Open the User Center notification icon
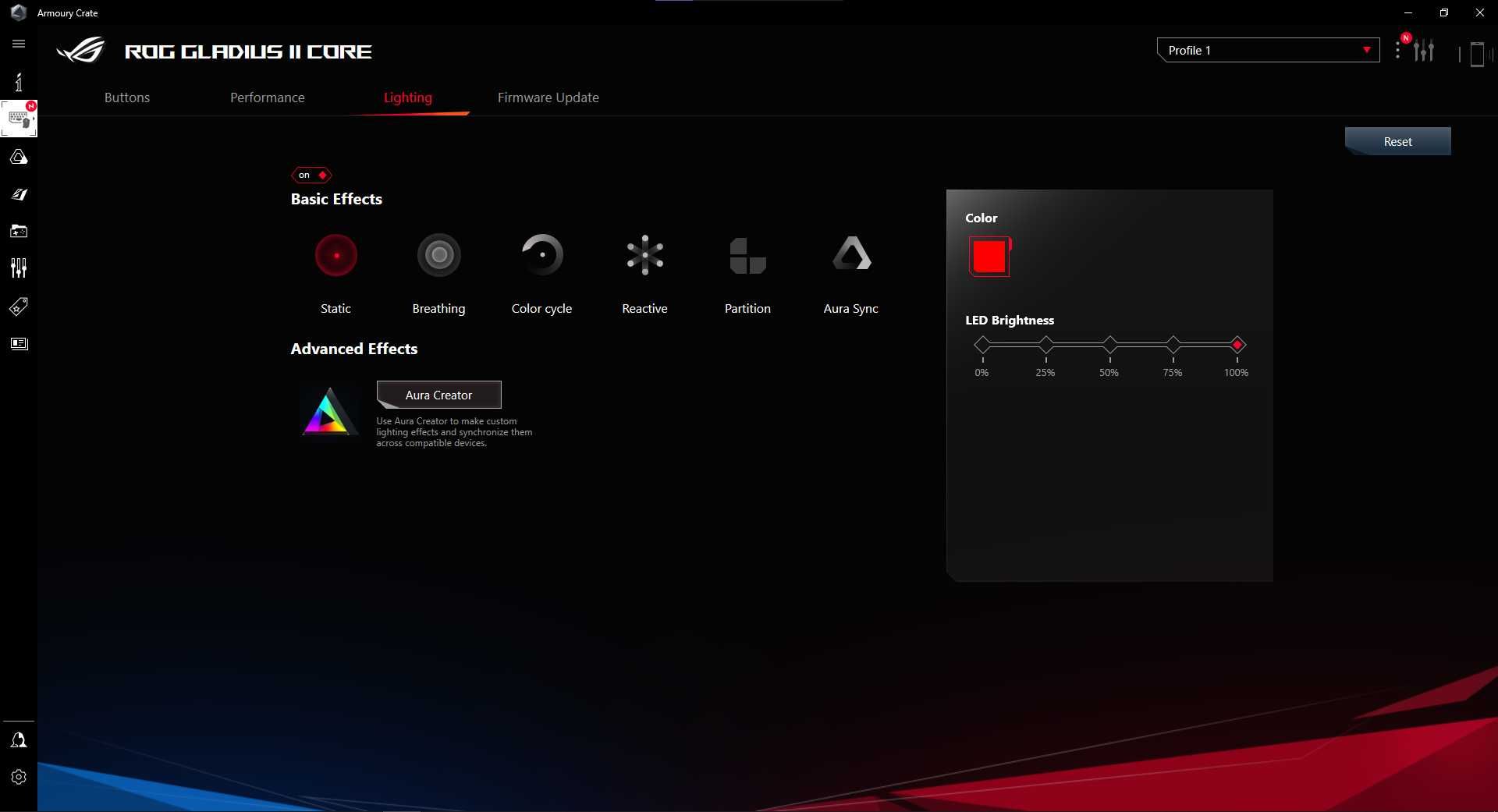 [19, 739]
